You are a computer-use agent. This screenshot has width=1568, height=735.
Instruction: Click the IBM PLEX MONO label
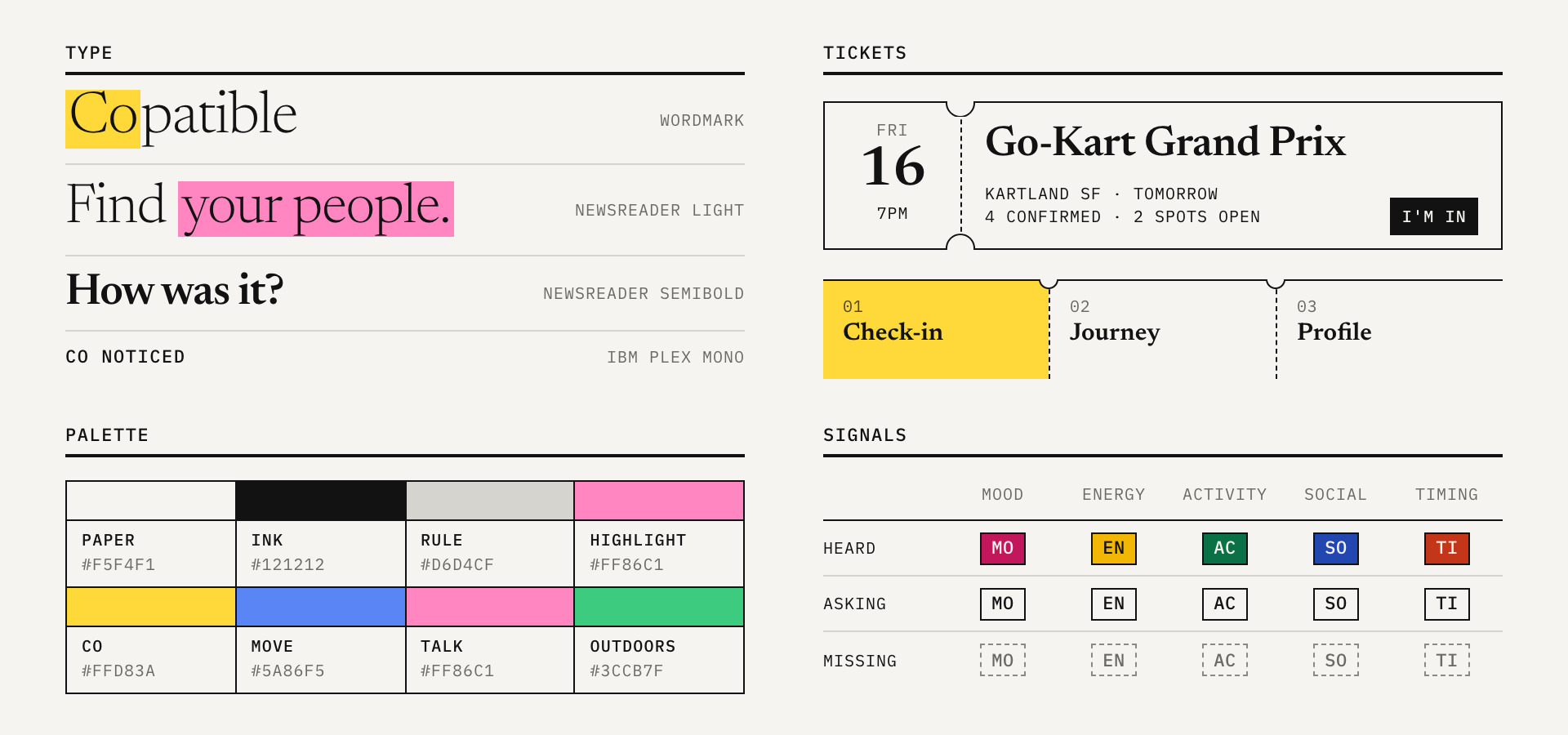tap(675, 358)
